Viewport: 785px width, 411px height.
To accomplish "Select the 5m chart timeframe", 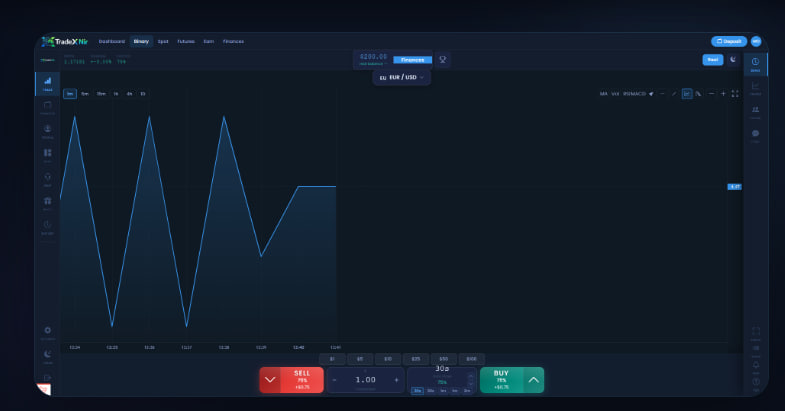I will tap(85, 94).
